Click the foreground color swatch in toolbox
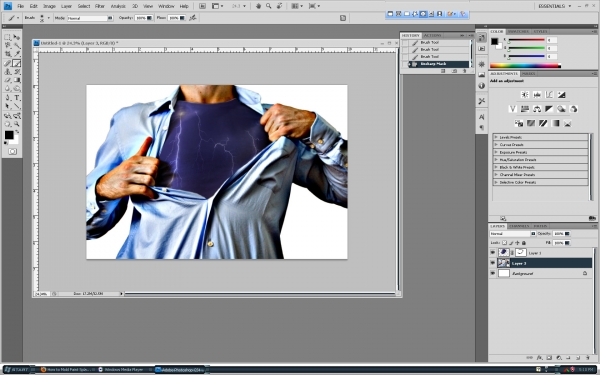Screen dimensions: 600x375 [x=9, y=135]
